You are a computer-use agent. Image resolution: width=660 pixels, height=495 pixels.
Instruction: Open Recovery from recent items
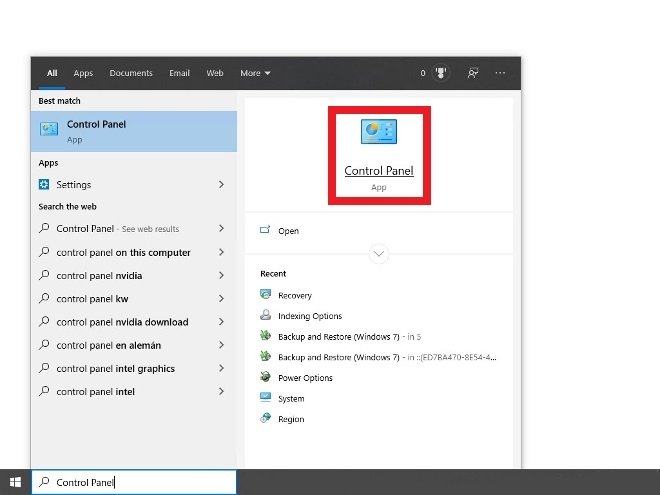click(295, 295)
